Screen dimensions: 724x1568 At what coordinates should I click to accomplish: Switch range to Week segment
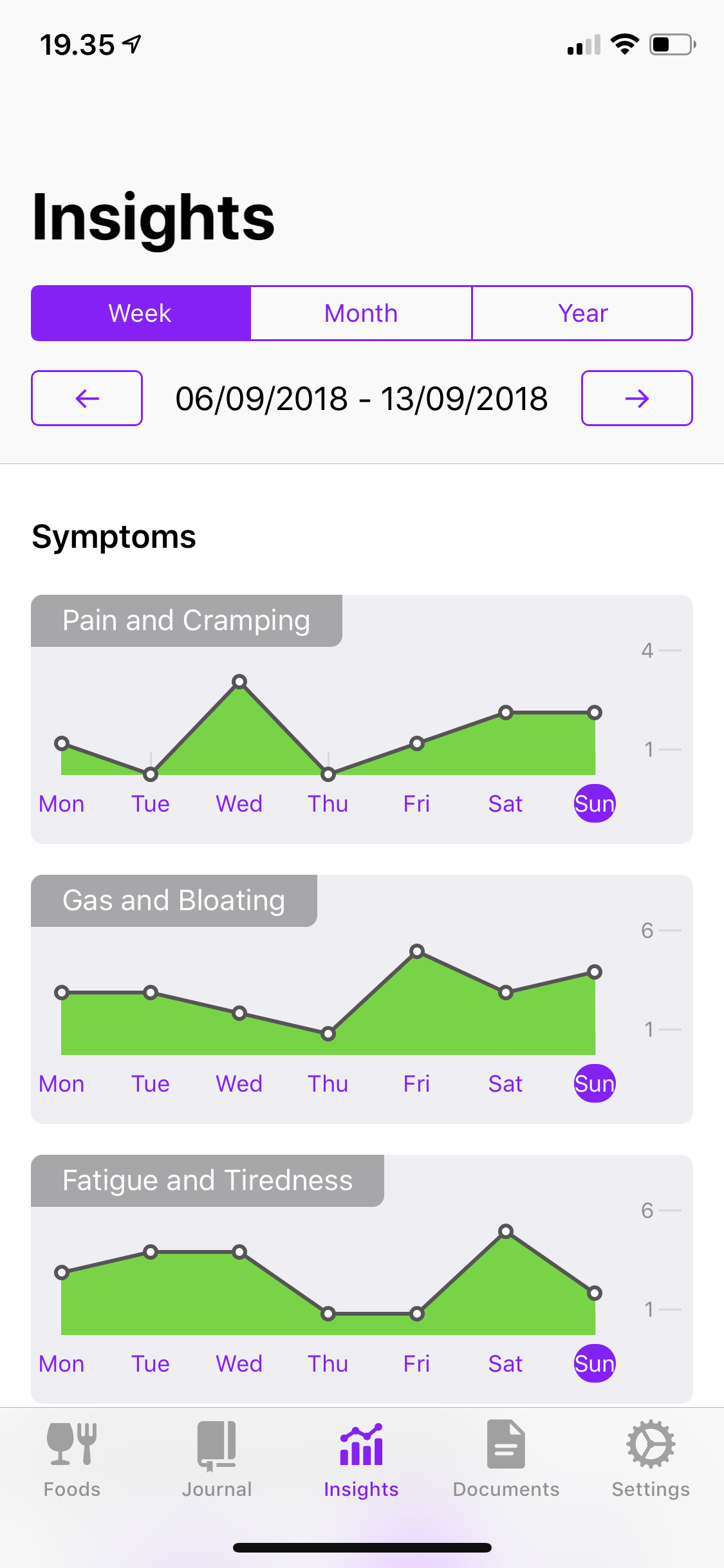tap(140, 313)
